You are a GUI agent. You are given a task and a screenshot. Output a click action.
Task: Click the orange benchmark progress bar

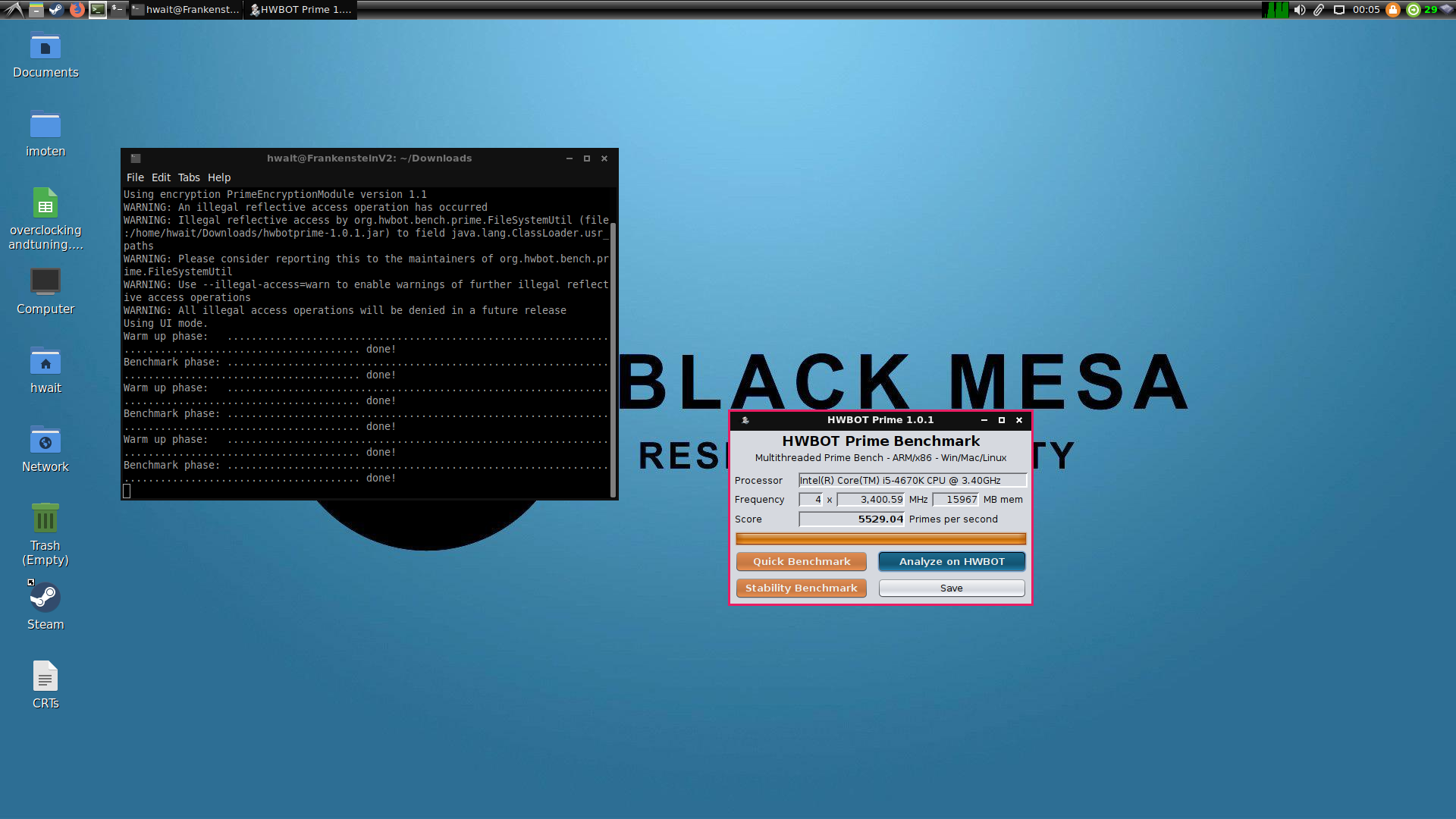click(x=880, y=539)
